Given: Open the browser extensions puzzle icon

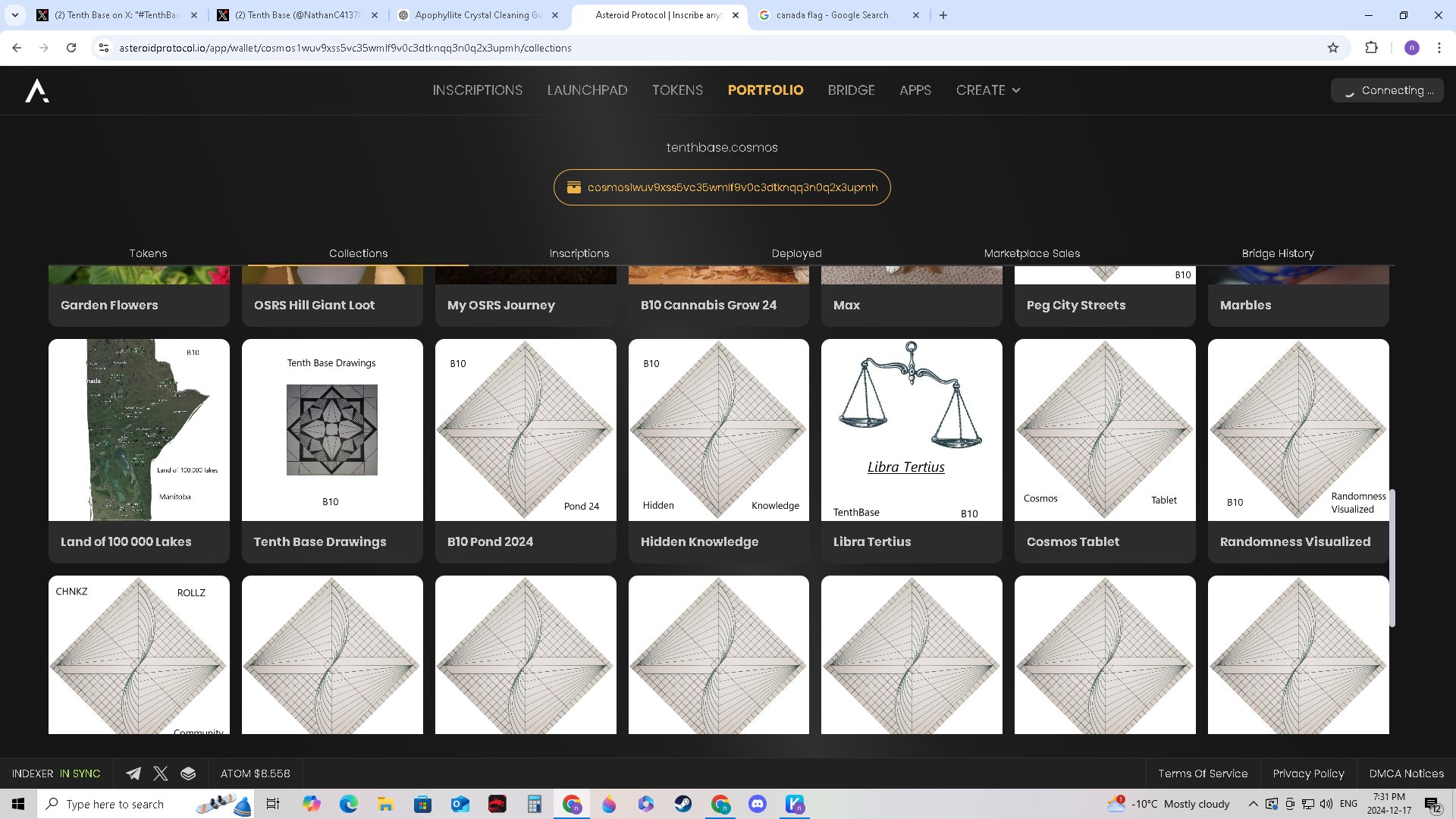Looking at the screenshot, I should click(1371, 48).
